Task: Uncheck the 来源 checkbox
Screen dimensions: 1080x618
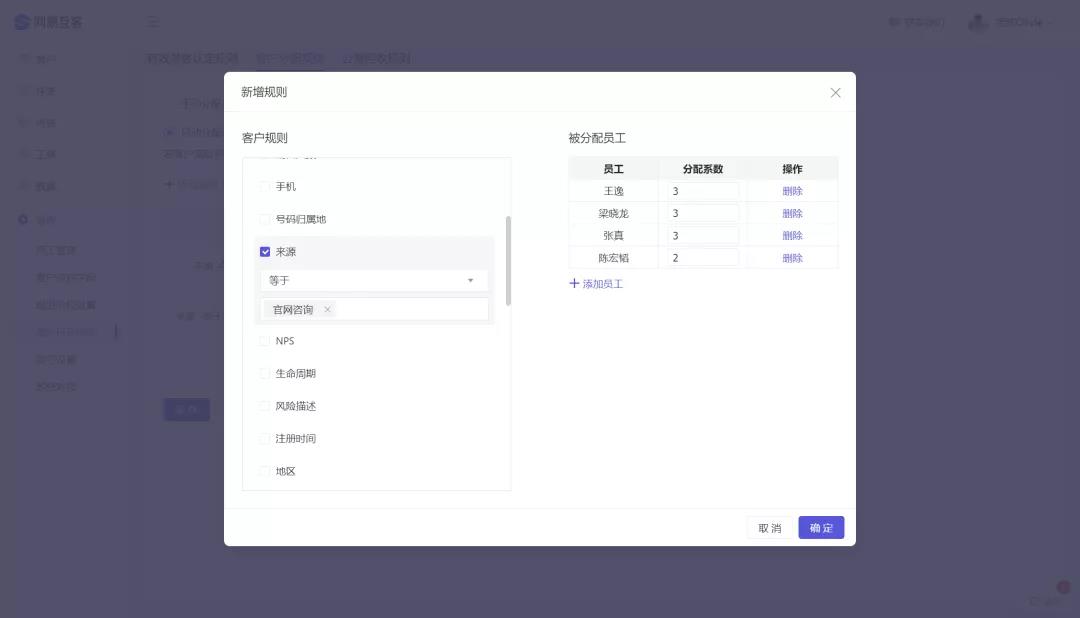Action: (x=265, y=252)
